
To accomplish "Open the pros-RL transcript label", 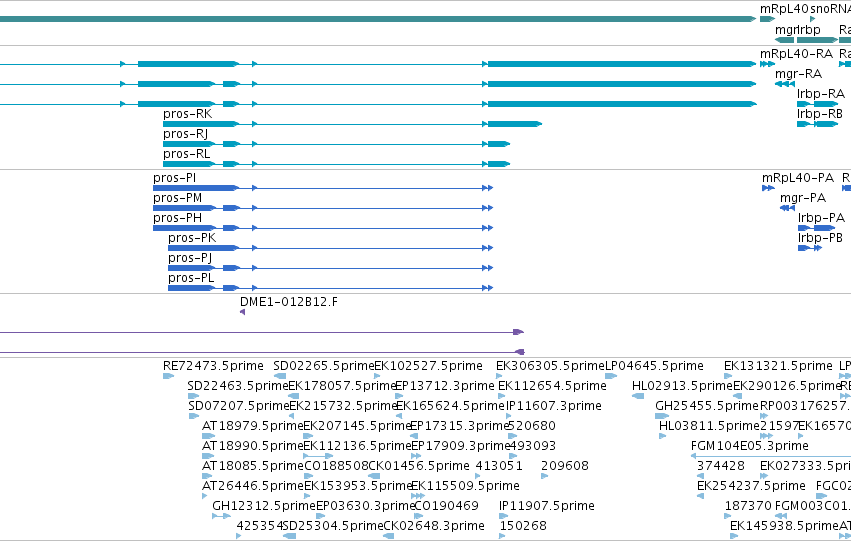I will coord(187,154).
